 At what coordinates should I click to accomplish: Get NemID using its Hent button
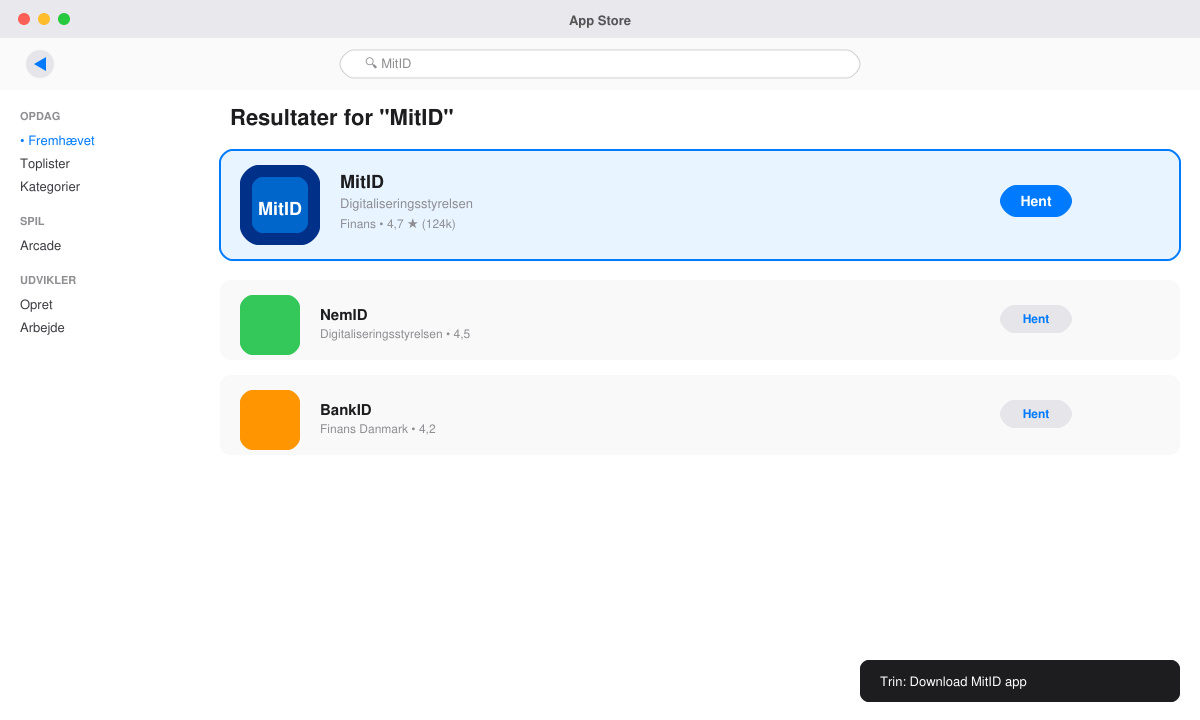pyautogui.click(x=1036, y=319)
